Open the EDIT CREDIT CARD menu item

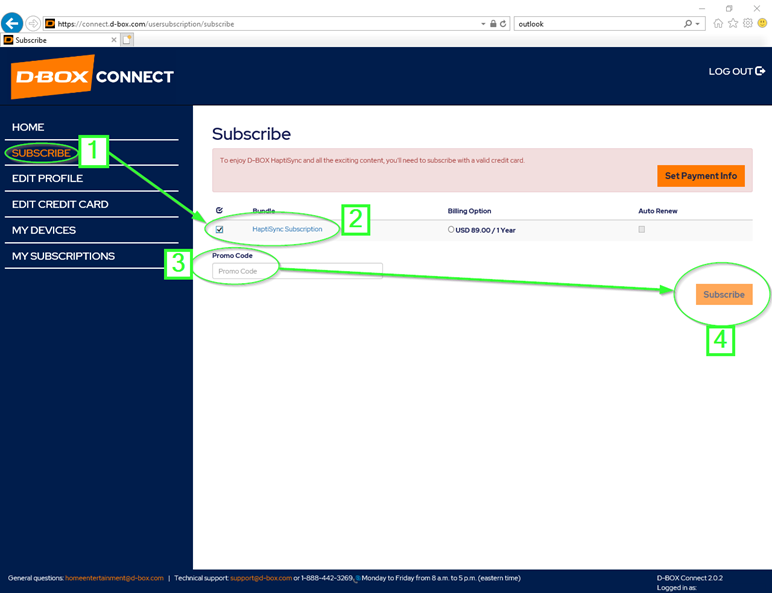tap(60, 204)
